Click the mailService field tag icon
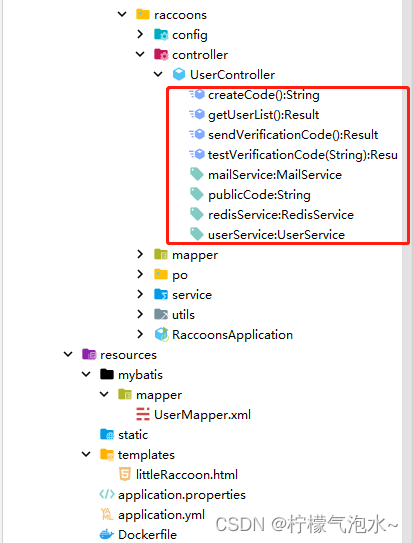Screen dimensions: 413x543 [197, 174]
